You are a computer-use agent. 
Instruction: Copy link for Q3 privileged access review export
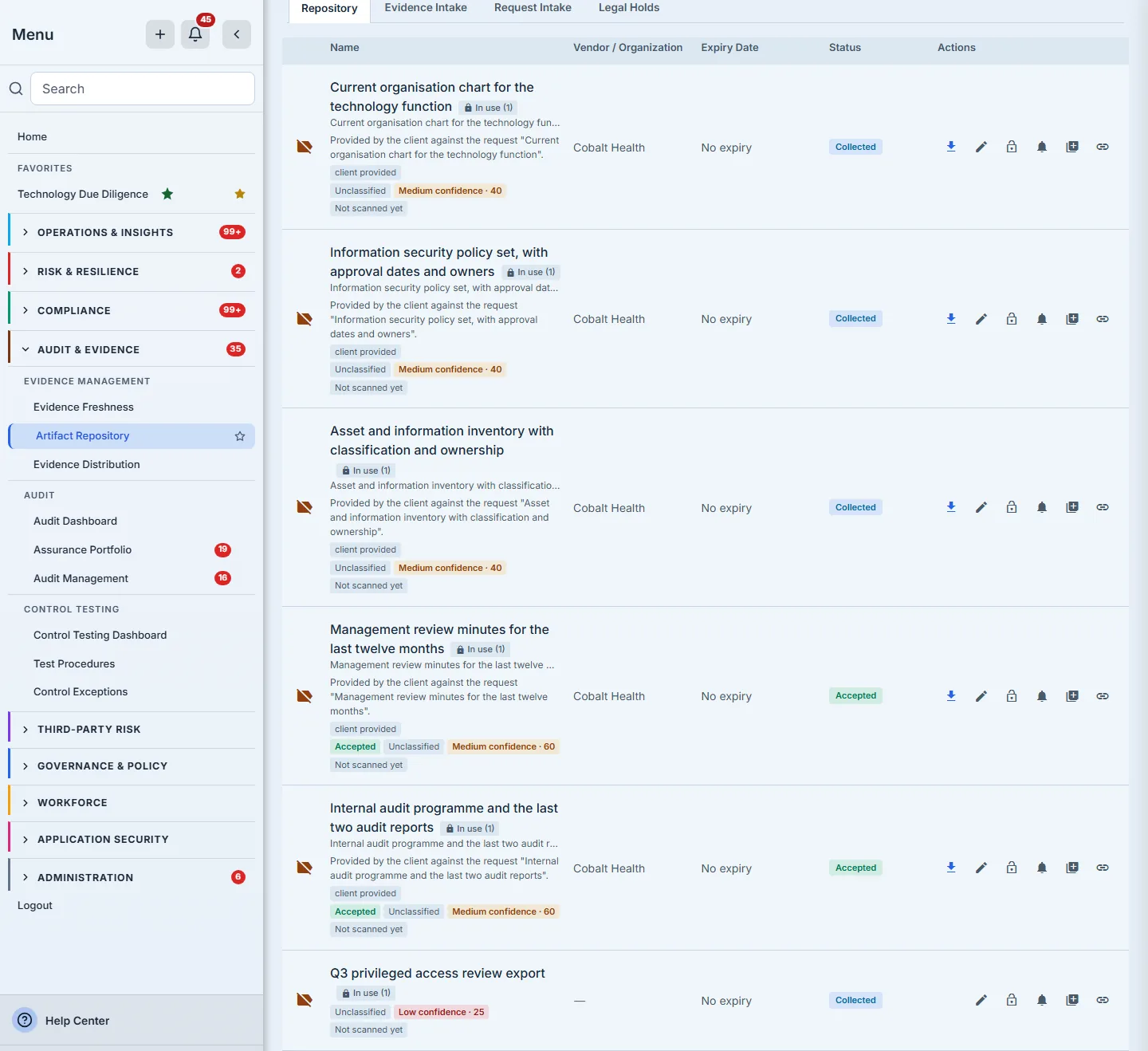[x=1103, y=1000]
